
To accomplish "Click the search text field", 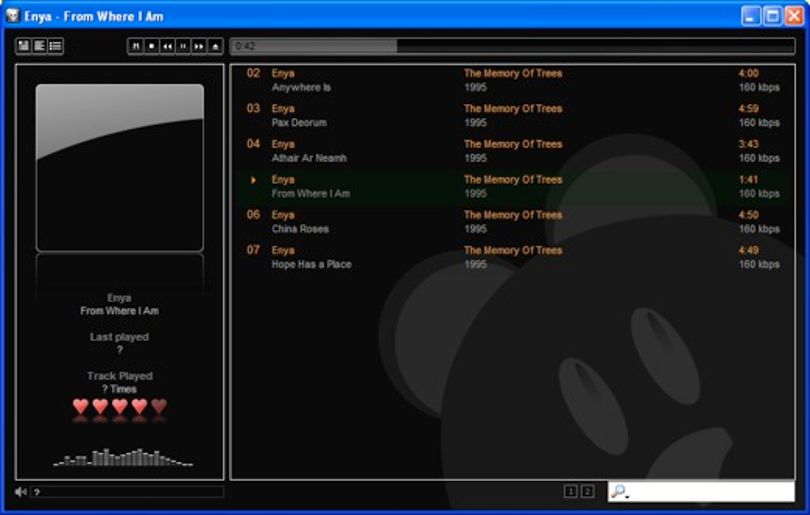I will point(711,491).
